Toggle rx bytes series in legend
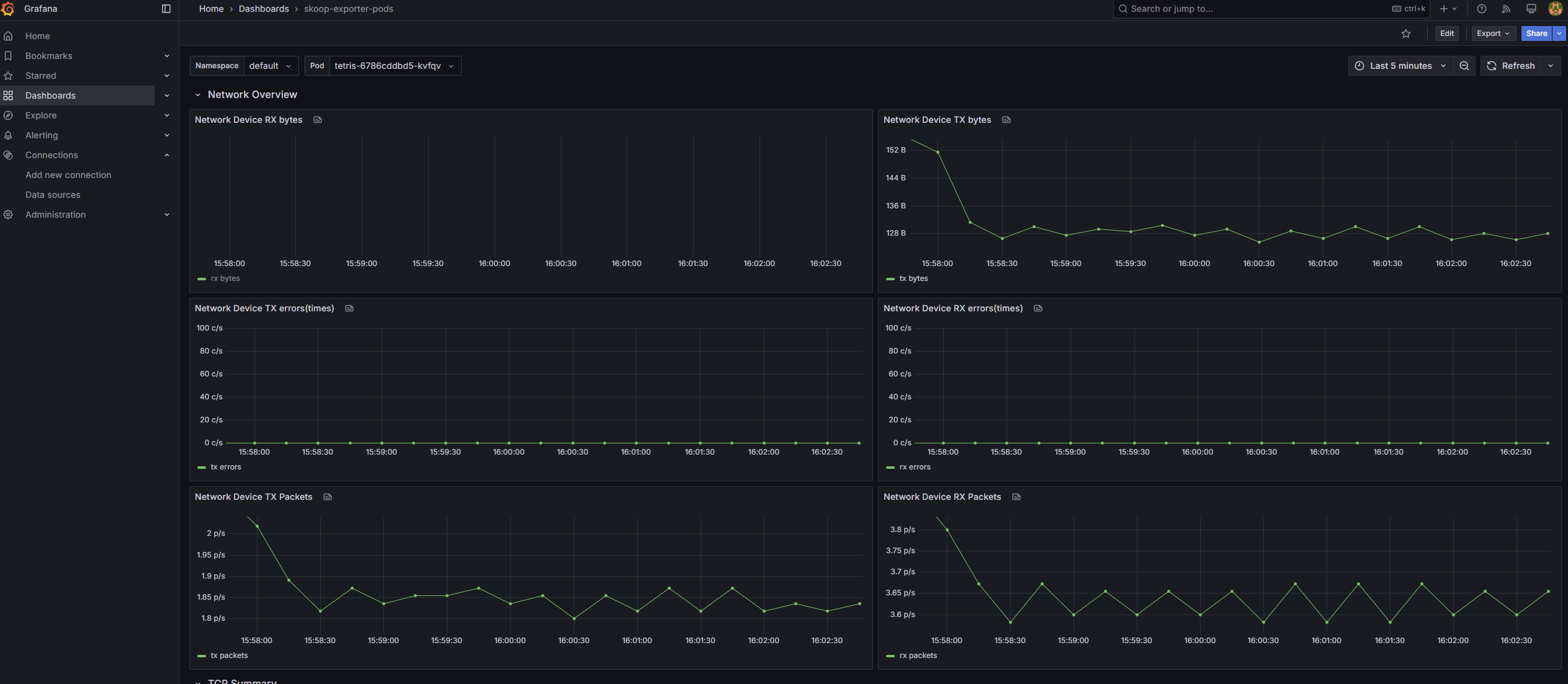 (225, 278)
